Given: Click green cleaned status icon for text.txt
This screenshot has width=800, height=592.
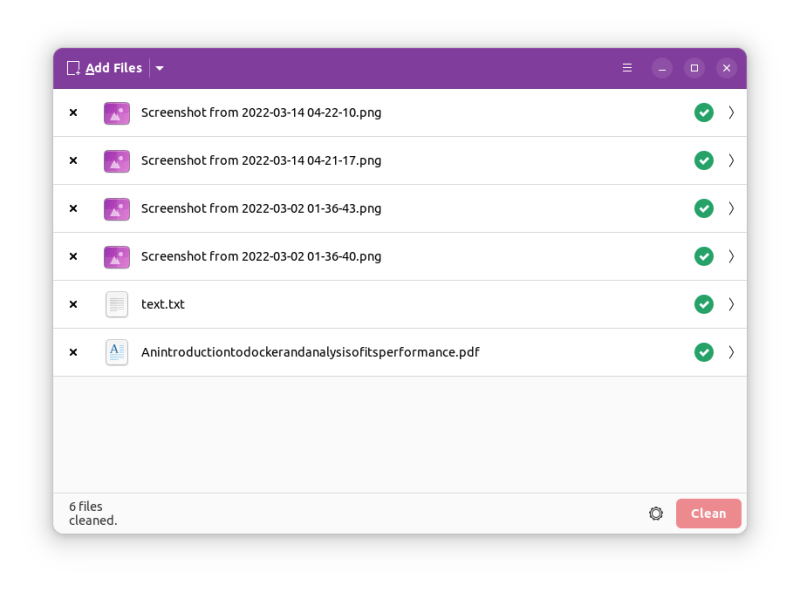Looking at the screenshot, I should pos(704,304).
